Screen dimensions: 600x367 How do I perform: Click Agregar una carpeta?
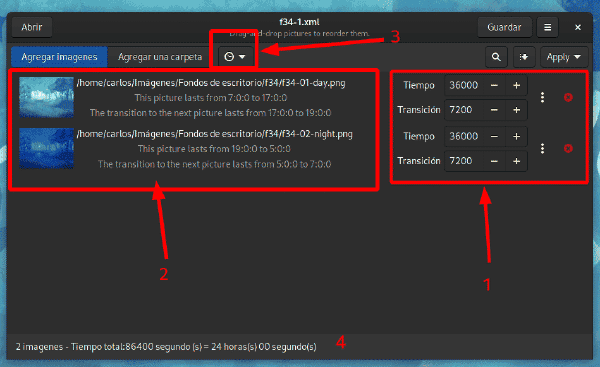160,57
